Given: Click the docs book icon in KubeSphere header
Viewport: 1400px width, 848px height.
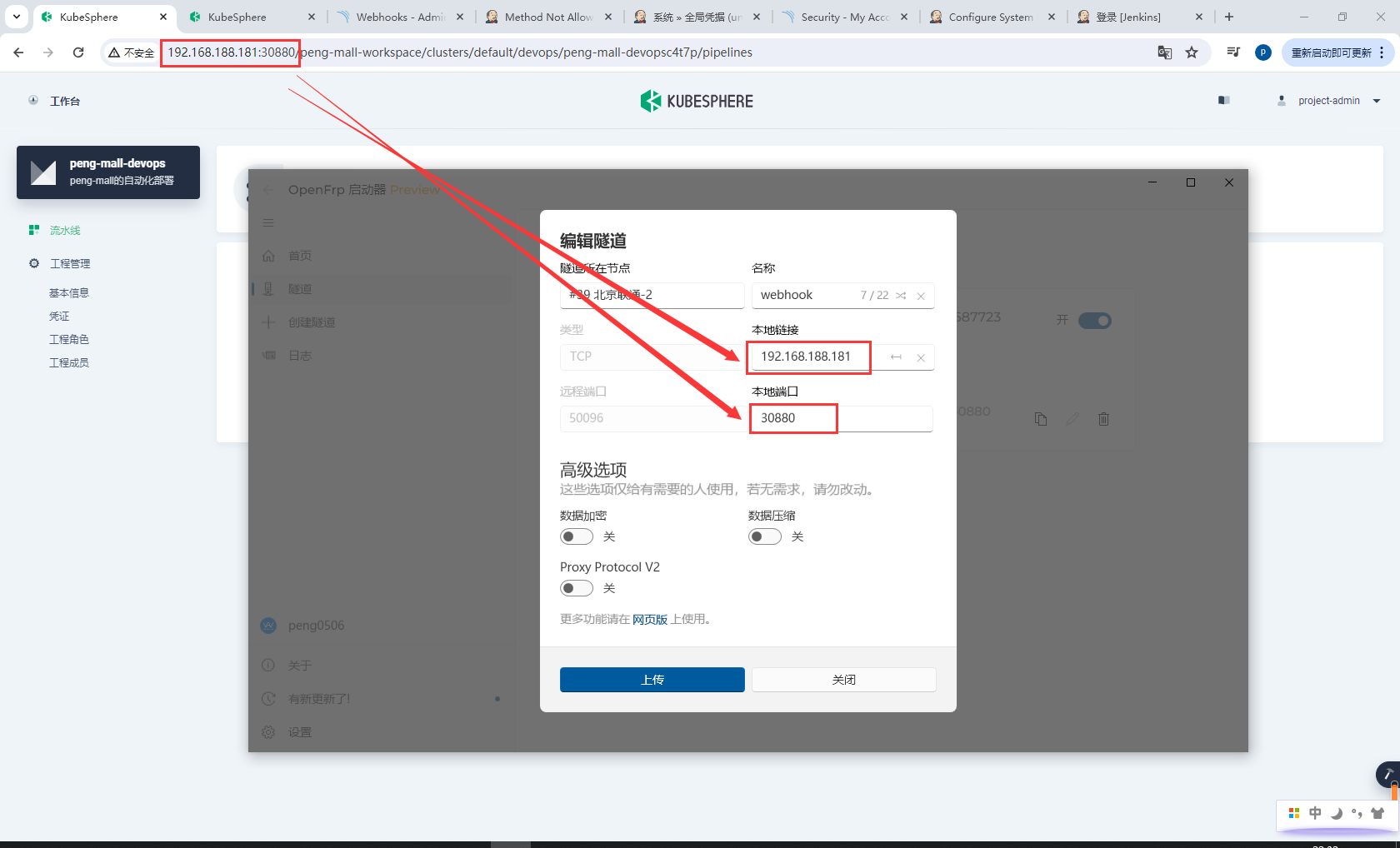Looking at the screenshot, I should pos(1223,101).
